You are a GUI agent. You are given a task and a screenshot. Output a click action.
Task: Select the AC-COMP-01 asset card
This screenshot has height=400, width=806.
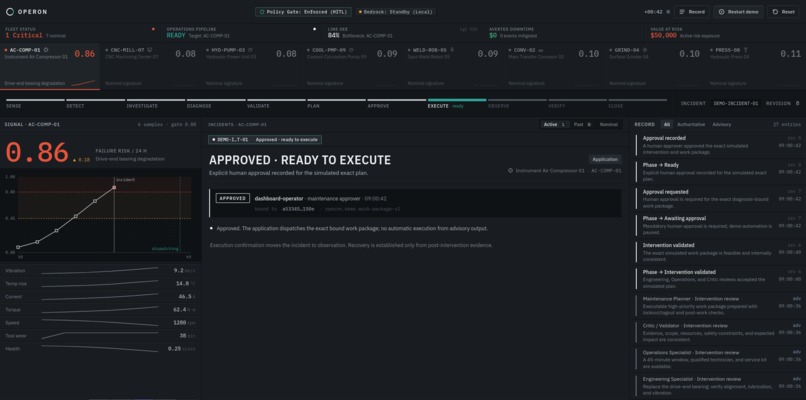pyautogui.click(x=50, y=66)
